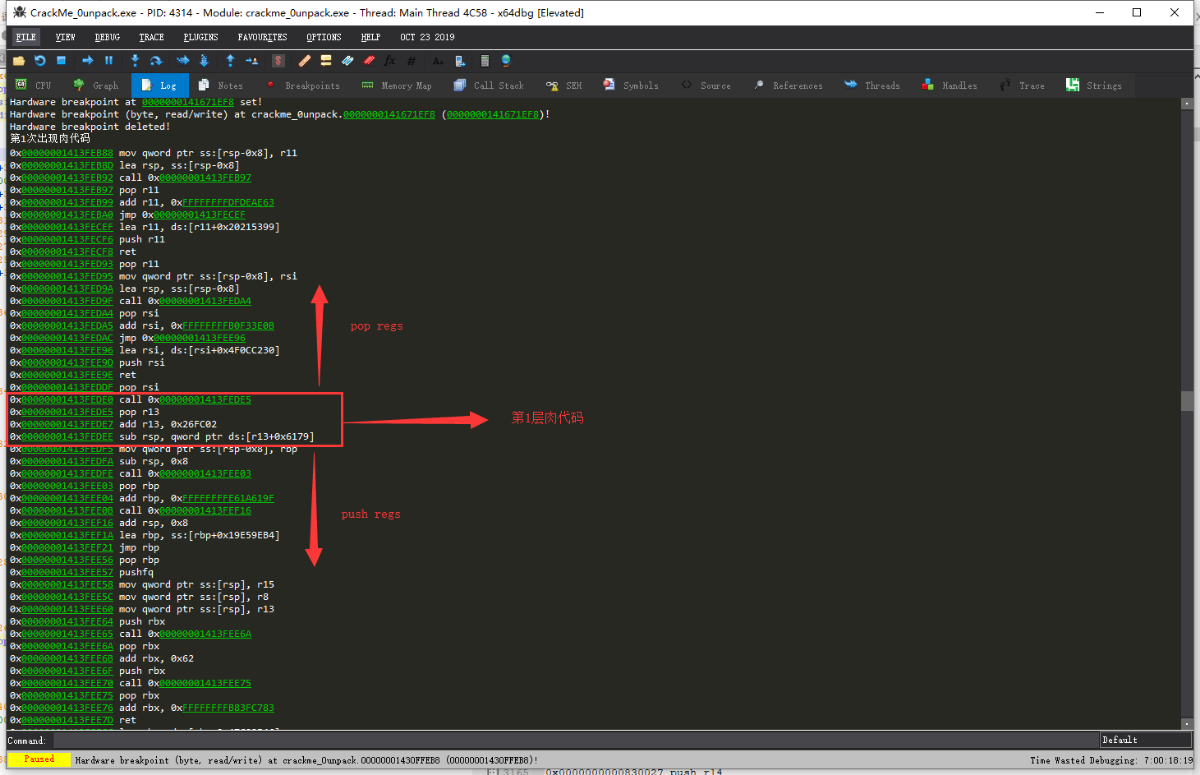
Task: Follow address link on the 'pushfq' line
Action: [x=68, y=572]
